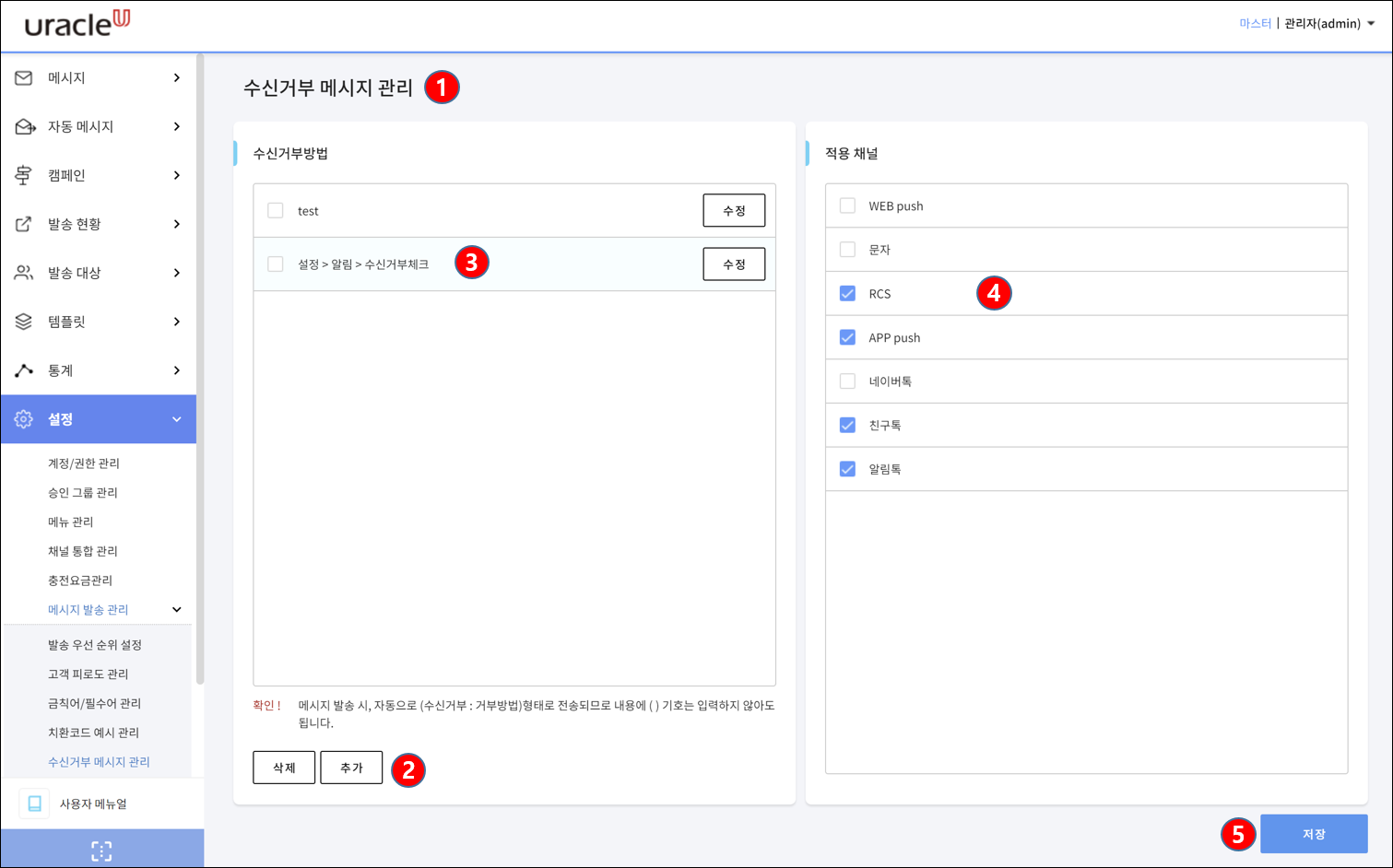1393x868 pixels.
Task: Collapse the 메시지 발송 관리 submenu chevron
Action: pos(177,609)
